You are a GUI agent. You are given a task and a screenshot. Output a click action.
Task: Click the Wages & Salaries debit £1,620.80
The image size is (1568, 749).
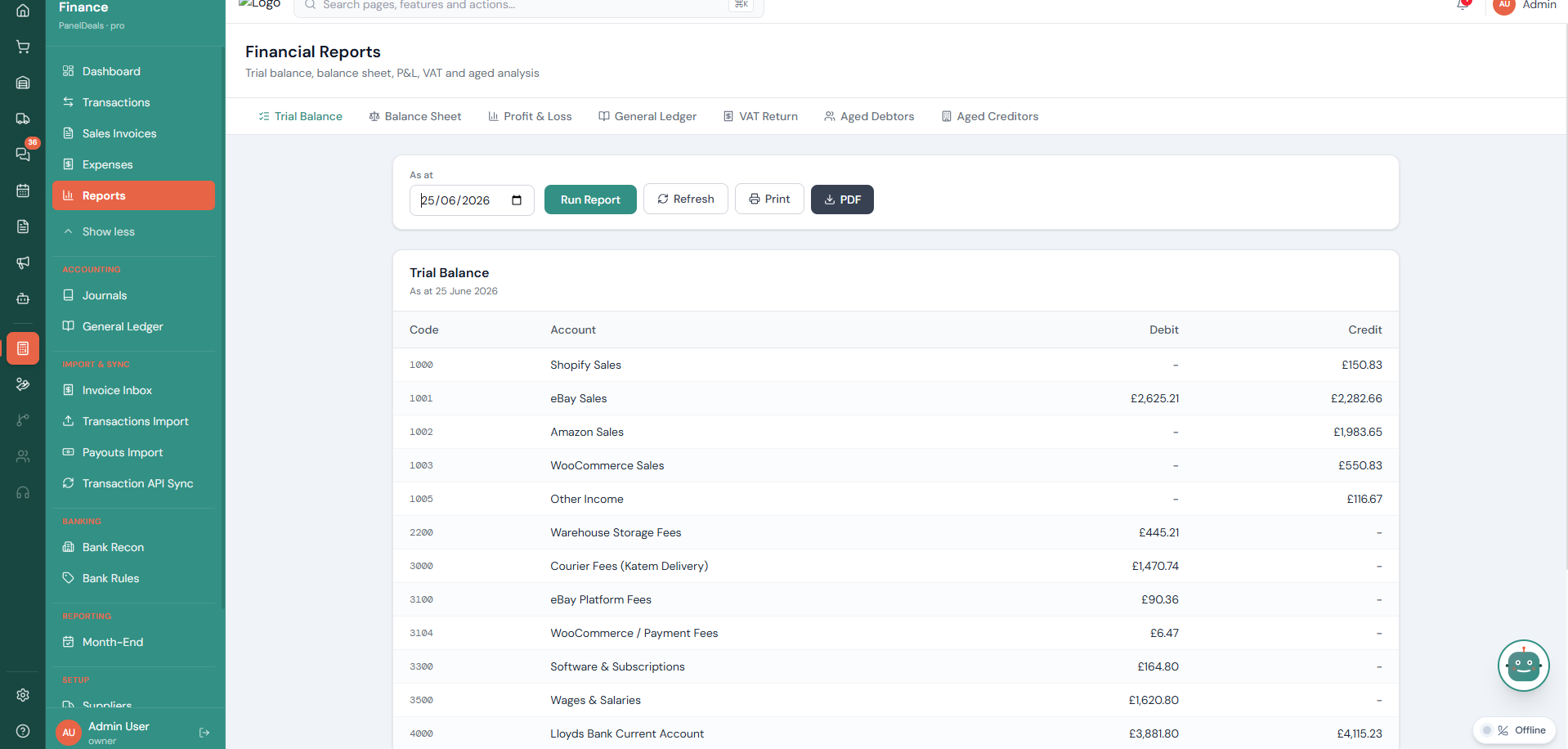pos(1154,700)
